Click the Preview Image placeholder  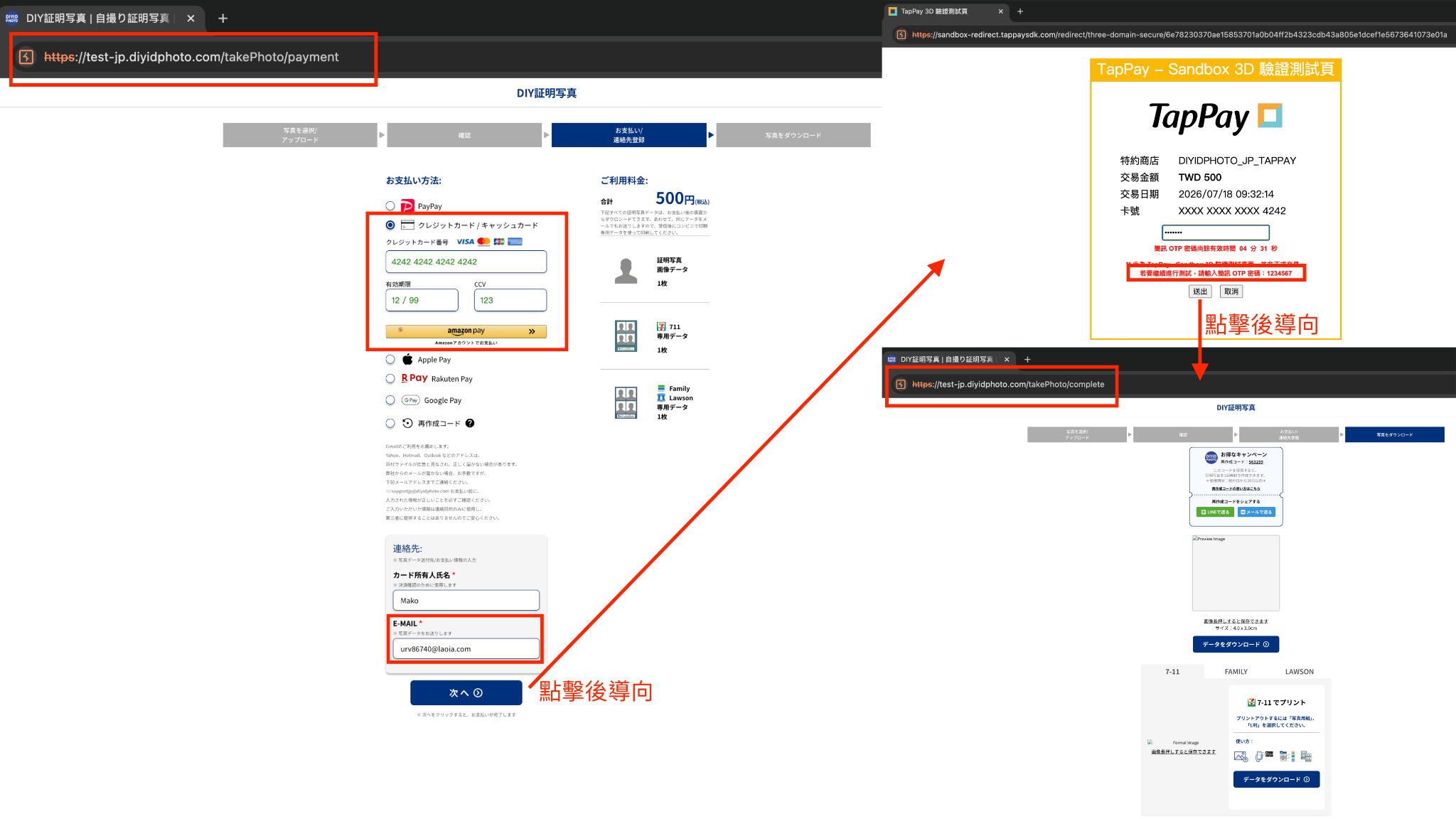1236,573
